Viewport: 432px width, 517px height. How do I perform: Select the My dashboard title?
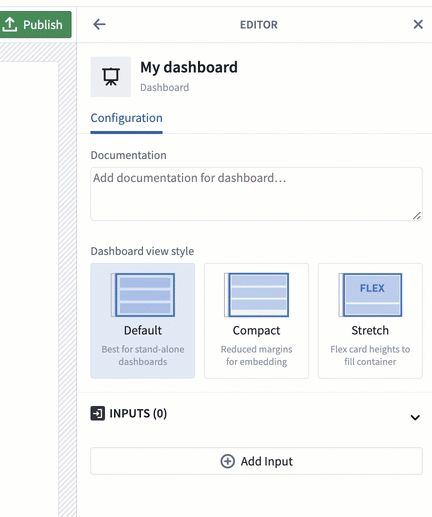(x=189, y=67)
